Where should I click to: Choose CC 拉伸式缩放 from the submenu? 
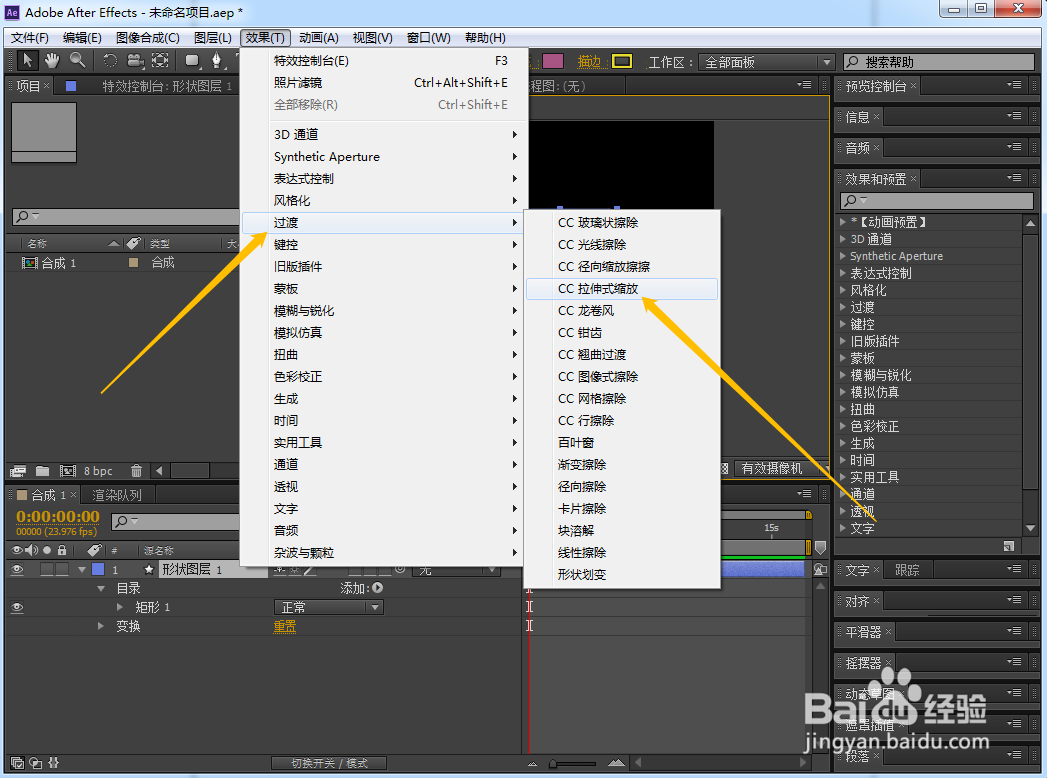[622, 288]
